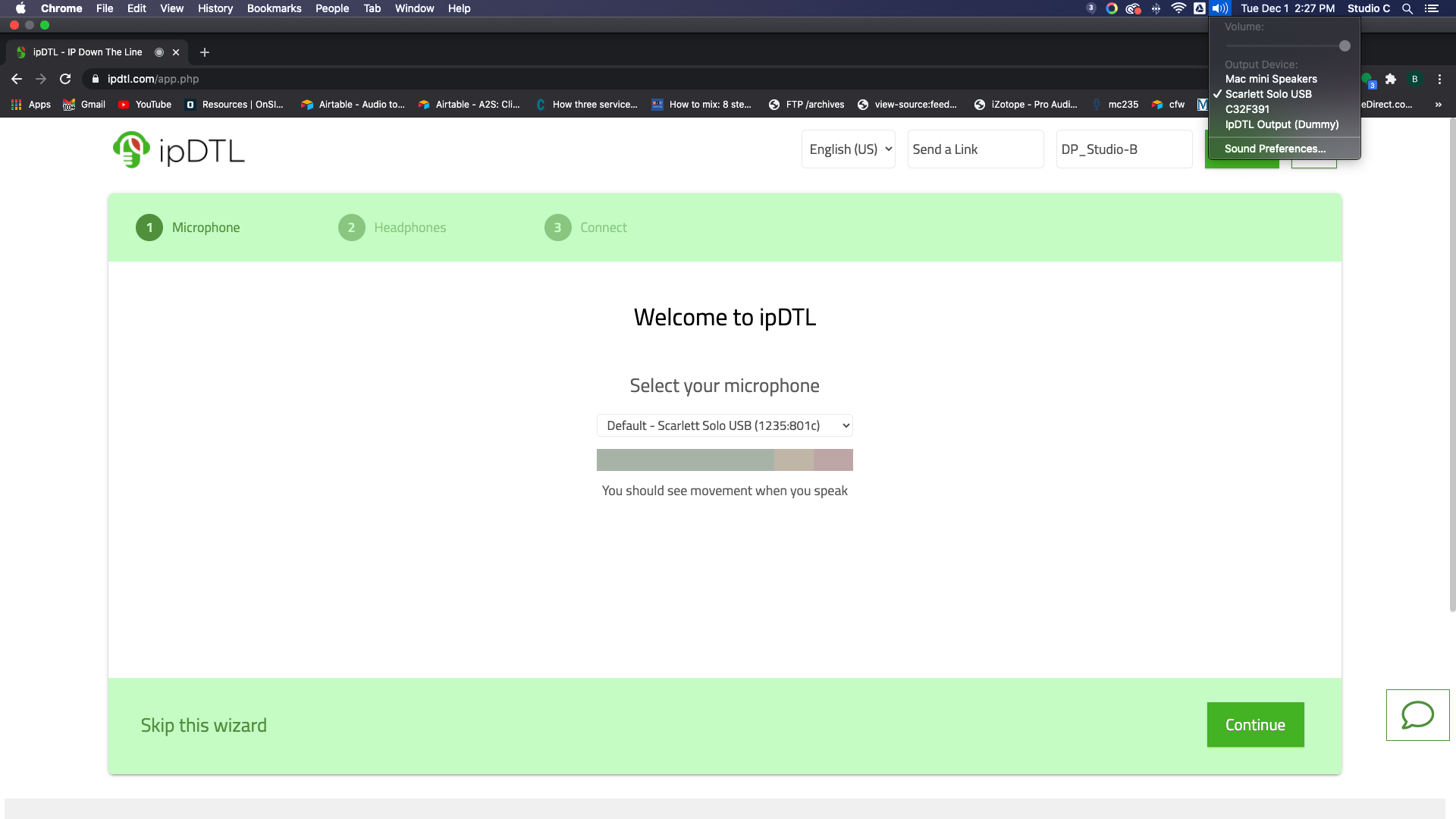Open the People menu
The height and width of the screenshot is (819, 1456).
[332, 8]
